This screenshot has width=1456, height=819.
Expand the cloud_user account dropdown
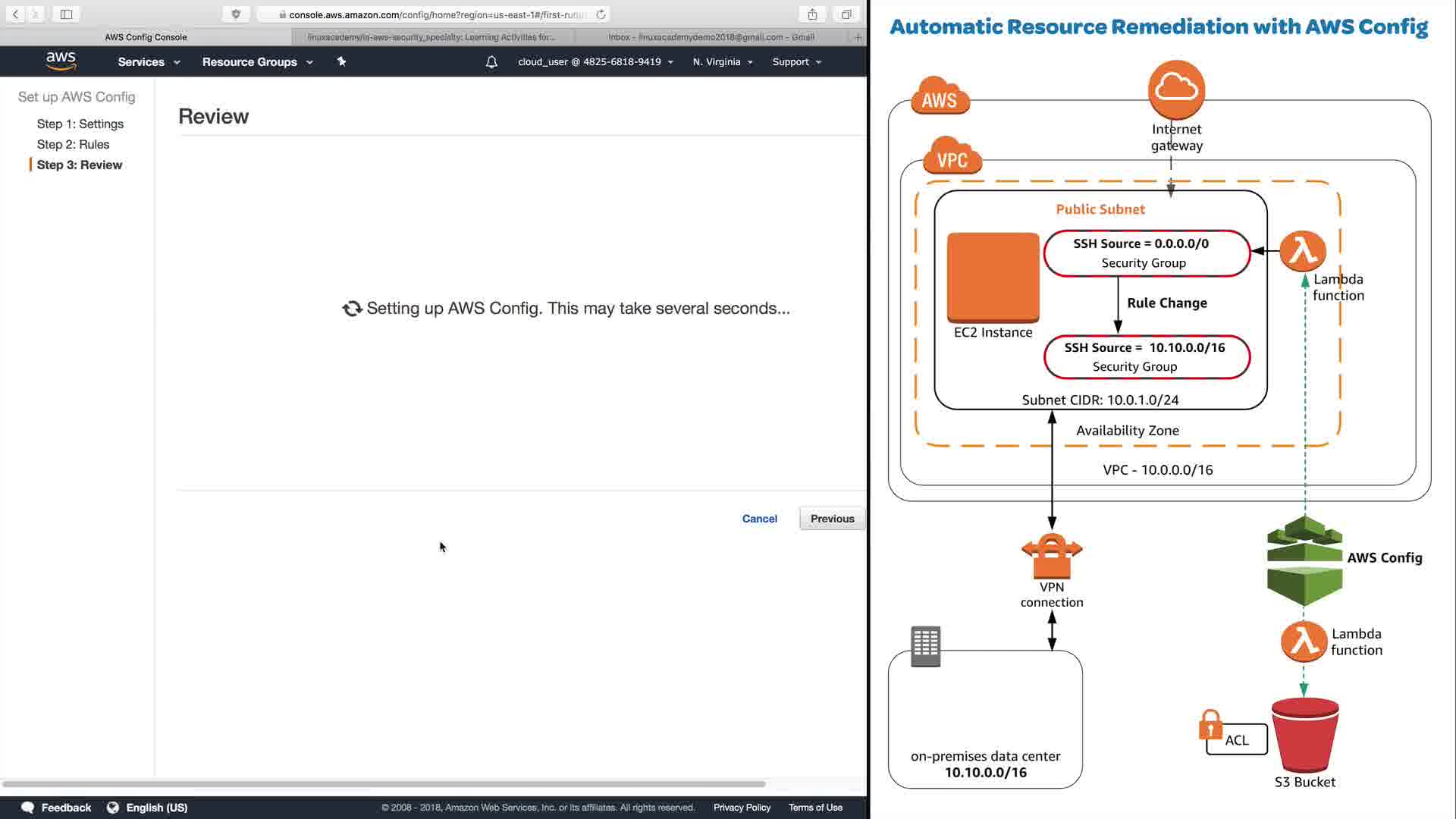(x=595, y=62)
